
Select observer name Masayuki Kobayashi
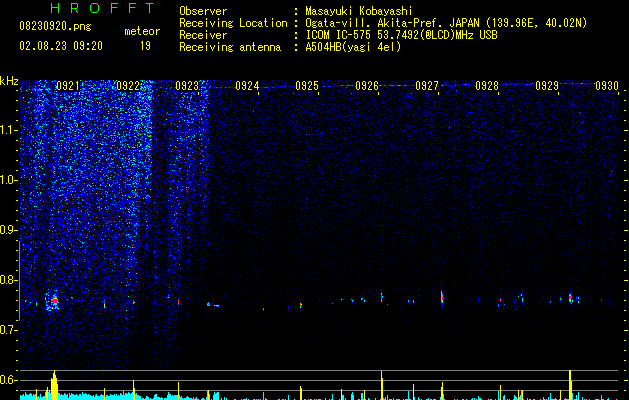tap(359, 11)
